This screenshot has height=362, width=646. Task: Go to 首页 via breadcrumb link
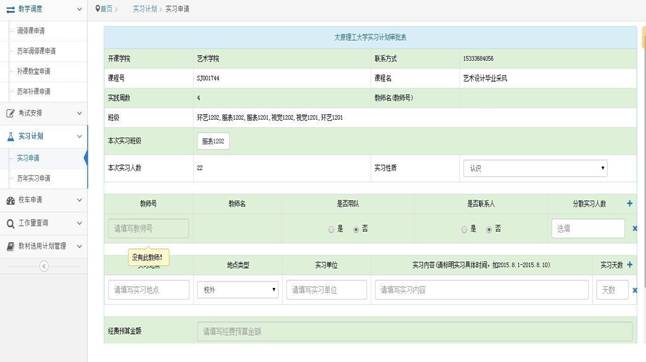coord(106,9)
